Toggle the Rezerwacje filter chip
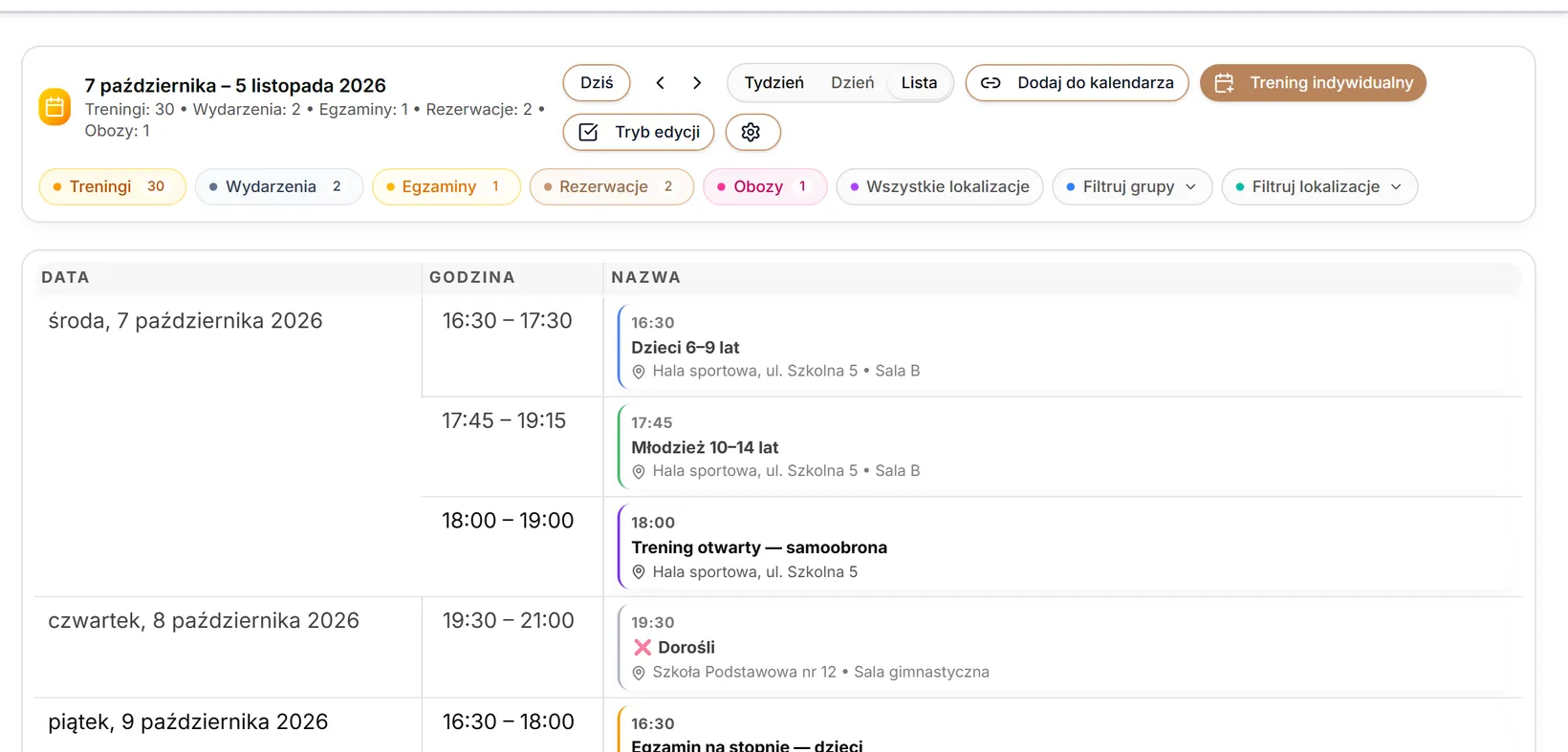 tap(611, 186)
